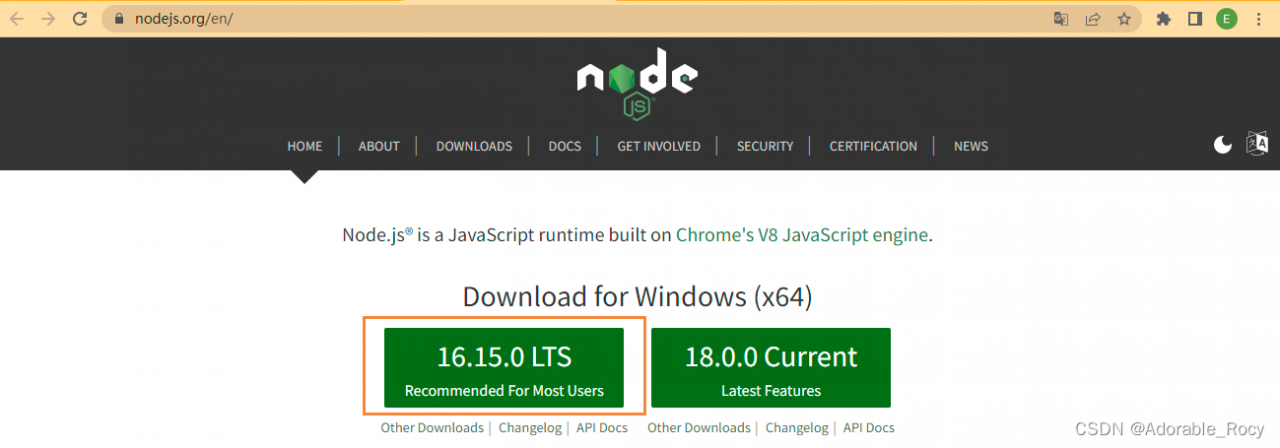Open the site language translation icon
The width and height of the screenshot is (1280, 448).
point(1257,144)
